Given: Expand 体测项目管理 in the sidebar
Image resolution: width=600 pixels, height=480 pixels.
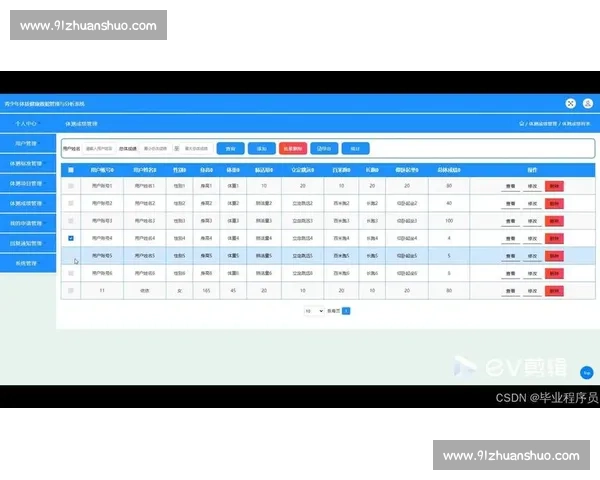Looking at the screenshot, I should pos(28,183).
